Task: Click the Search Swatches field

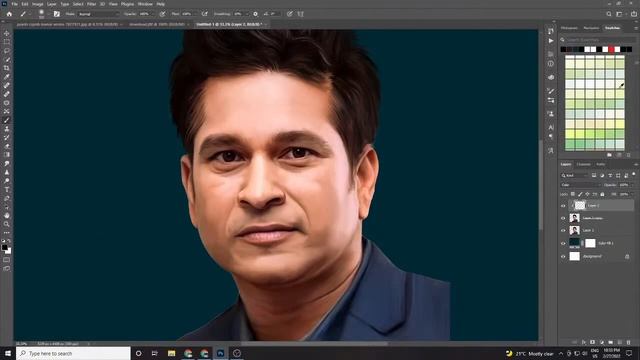Action: click(x=598, y=40)
